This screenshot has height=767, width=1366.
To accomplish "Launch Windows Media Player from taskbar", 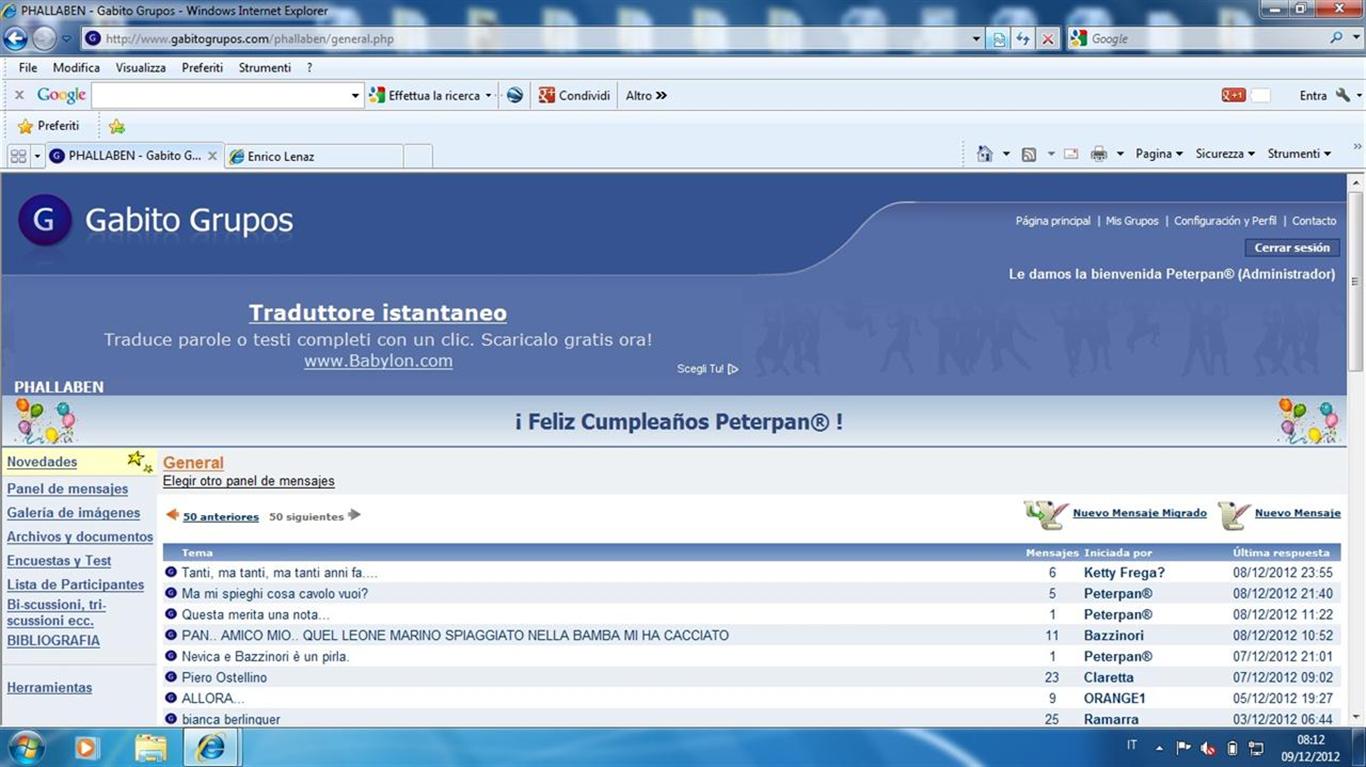I will tap(85, 747).
